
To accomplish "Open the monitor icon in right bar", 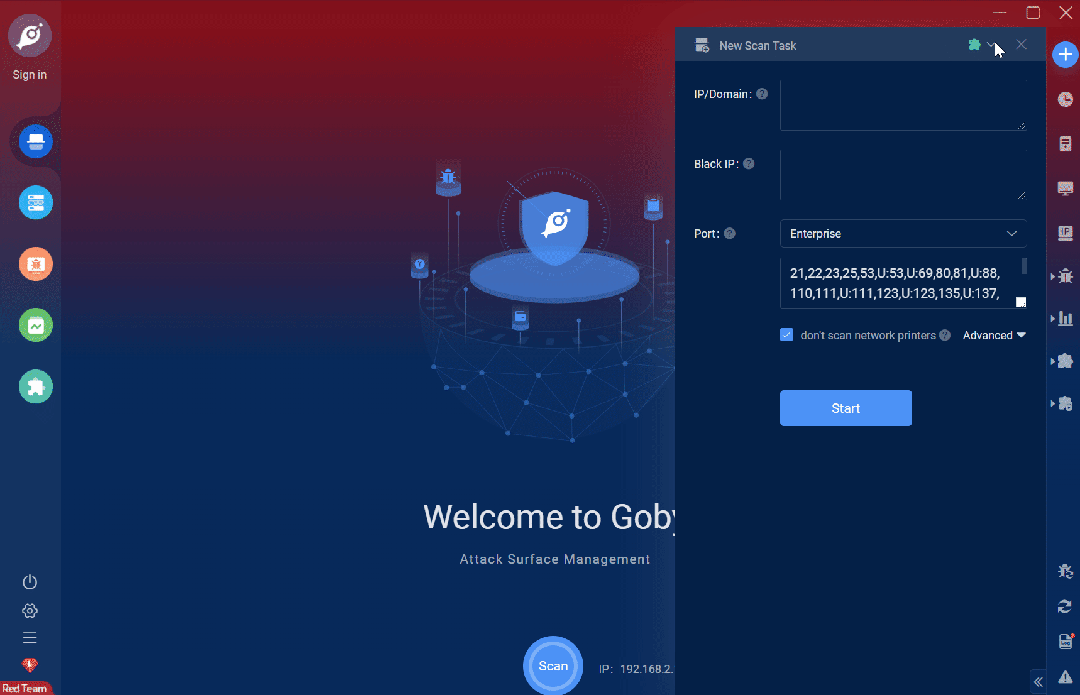I will [1065, 188].
